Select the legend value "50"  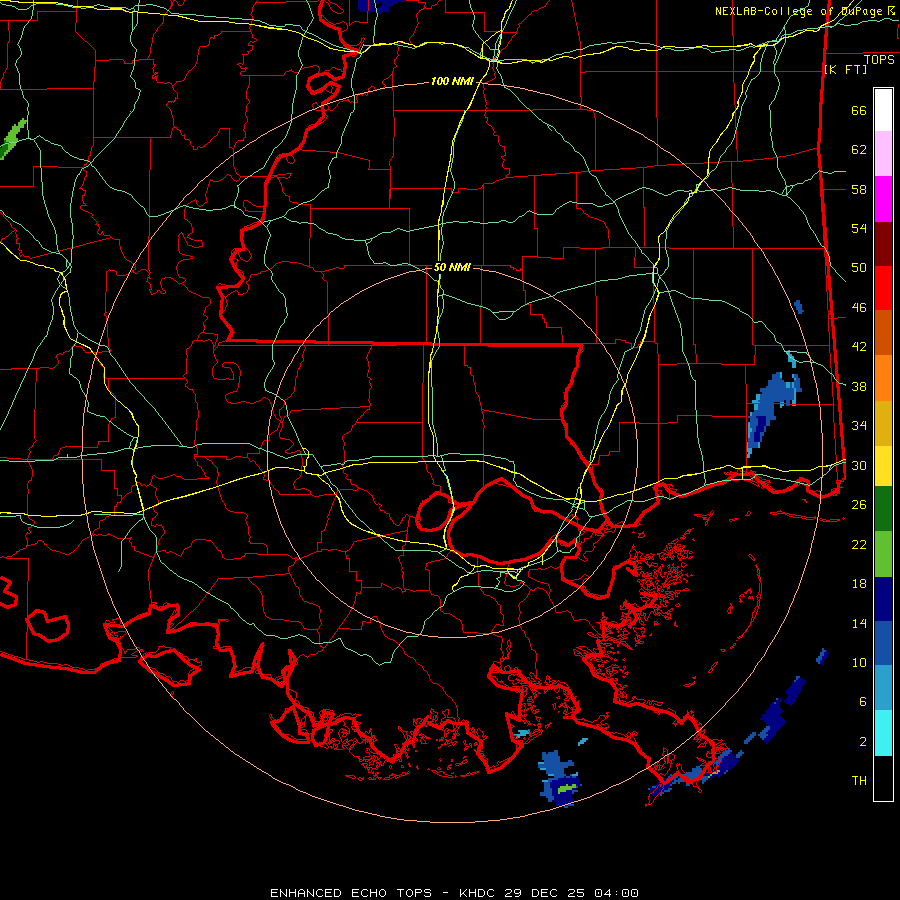pyautogui.click(x=859, y=268)
